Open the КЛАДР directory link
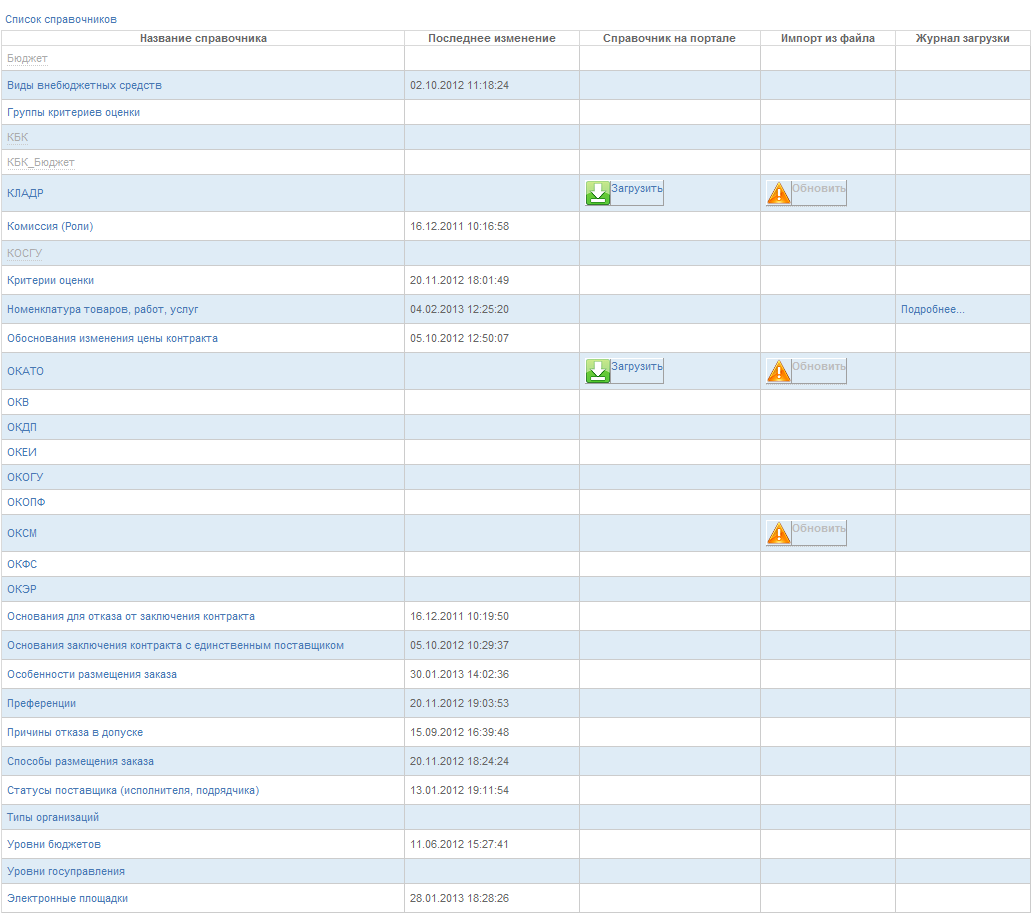 [25, 193]
